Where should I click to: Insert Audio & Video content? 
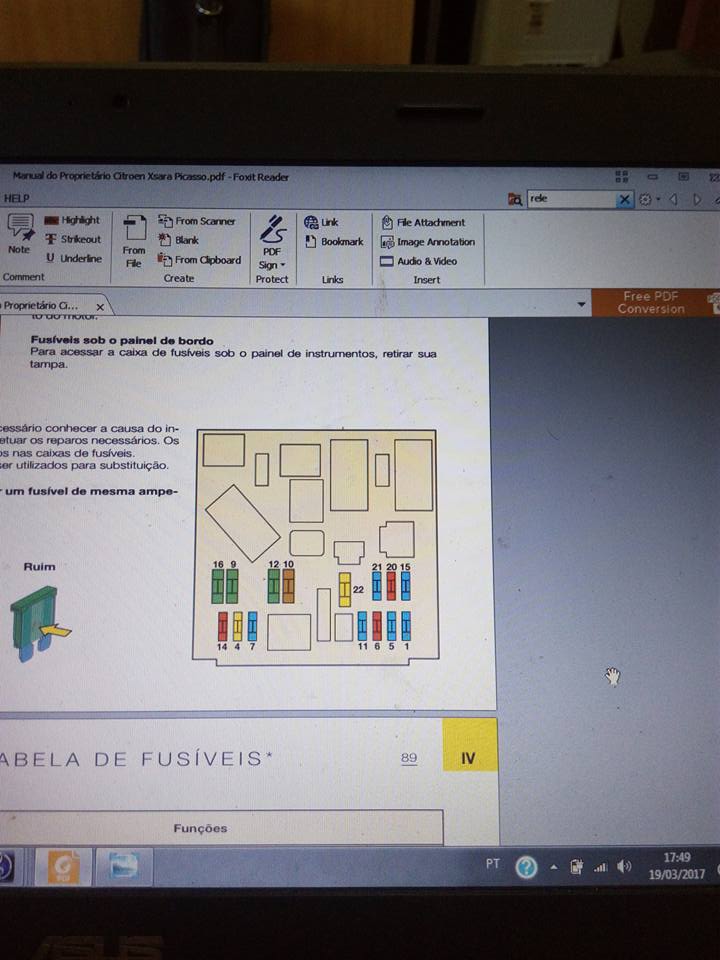click(419, 261)
